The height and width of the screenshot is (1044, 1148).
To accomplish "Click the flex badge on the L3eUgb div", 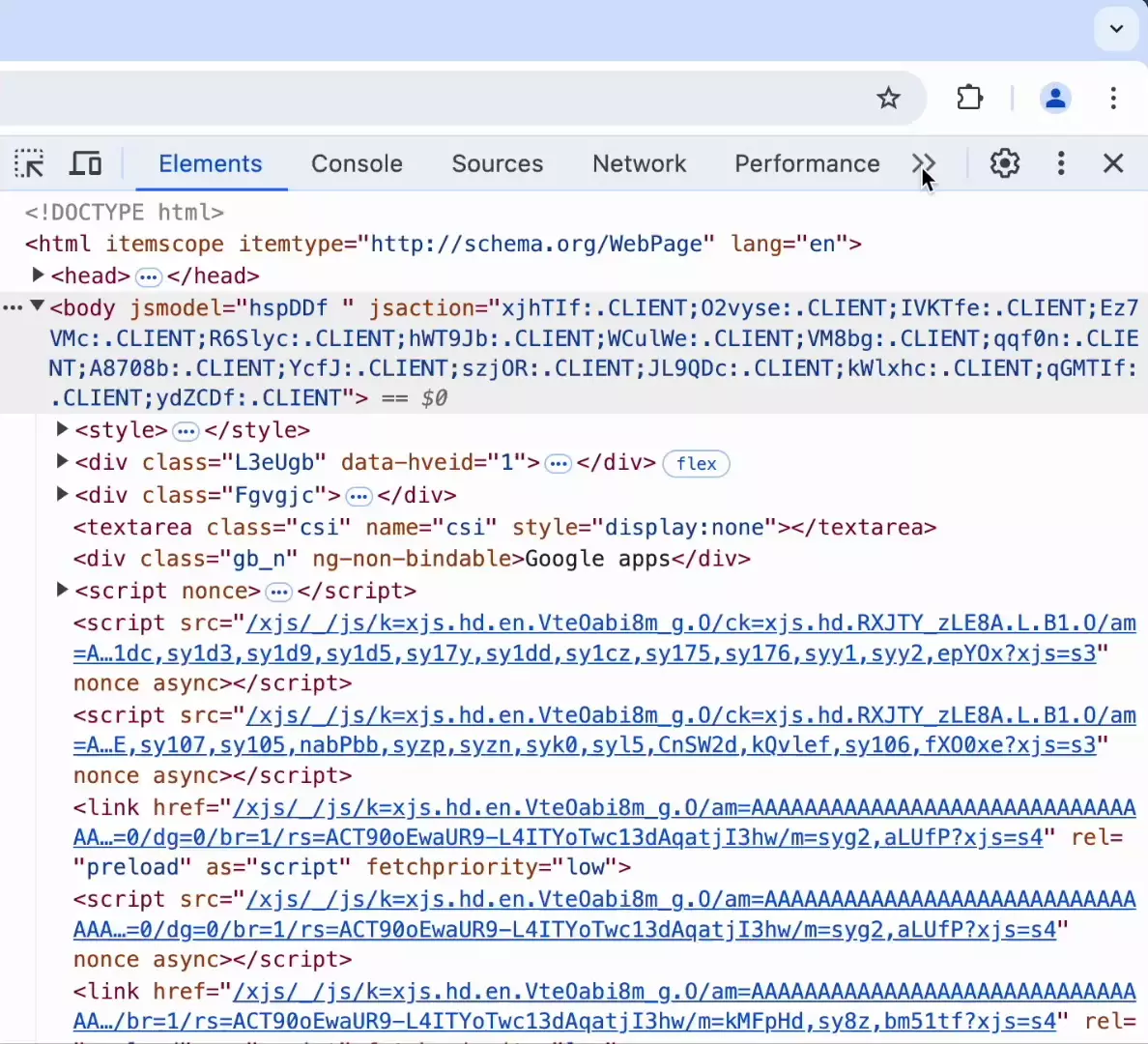I will 696,464.
